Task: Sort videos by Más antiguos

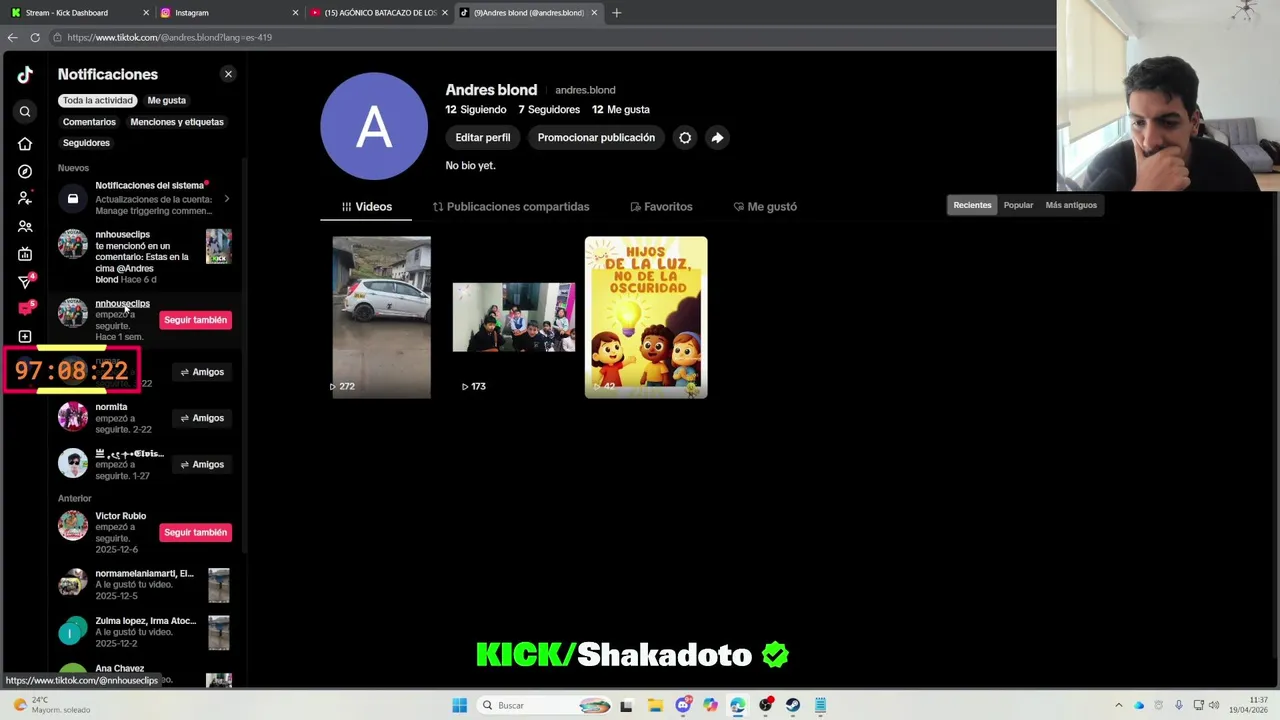Action: 1071,205
